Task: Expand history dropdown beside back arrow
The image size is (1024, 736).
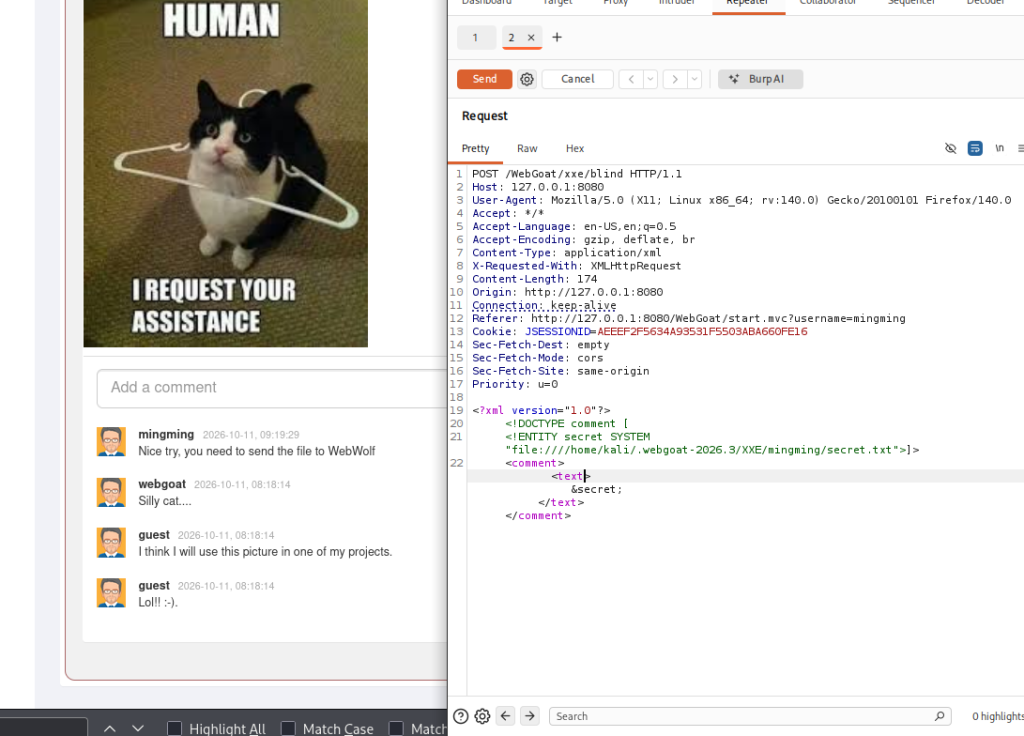Action: [x=650, y=79]
